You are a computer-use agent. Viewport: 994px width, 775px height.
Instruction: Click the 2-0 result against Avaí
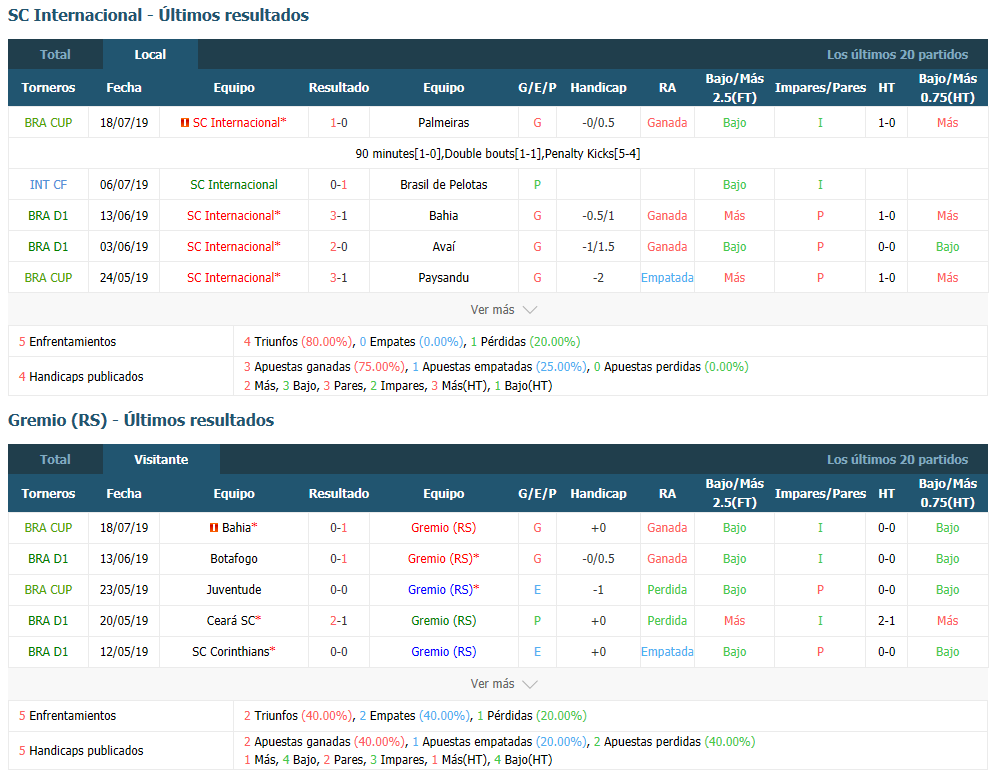[x=339, y=247]
